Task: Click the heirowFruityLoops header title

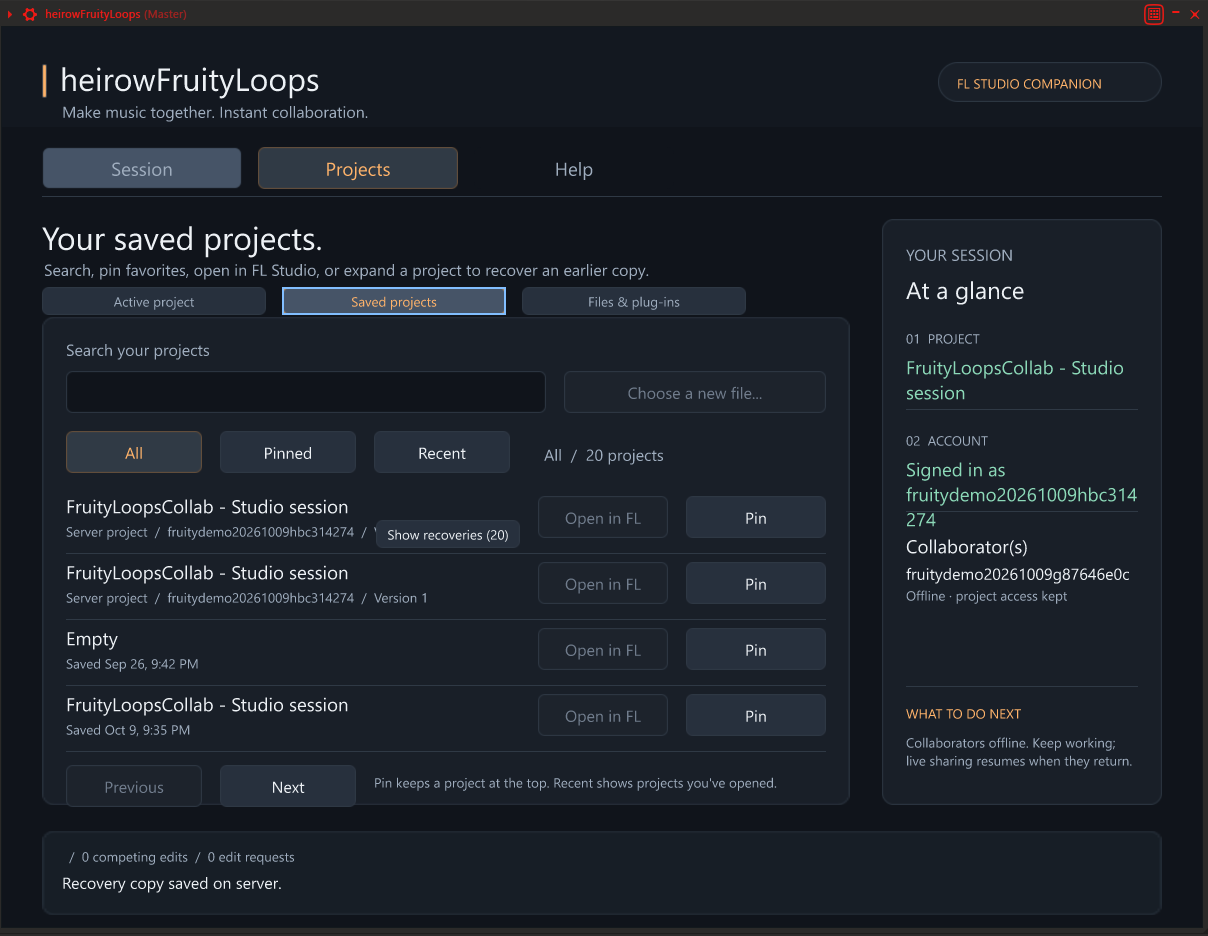Action: coord(190,80)
